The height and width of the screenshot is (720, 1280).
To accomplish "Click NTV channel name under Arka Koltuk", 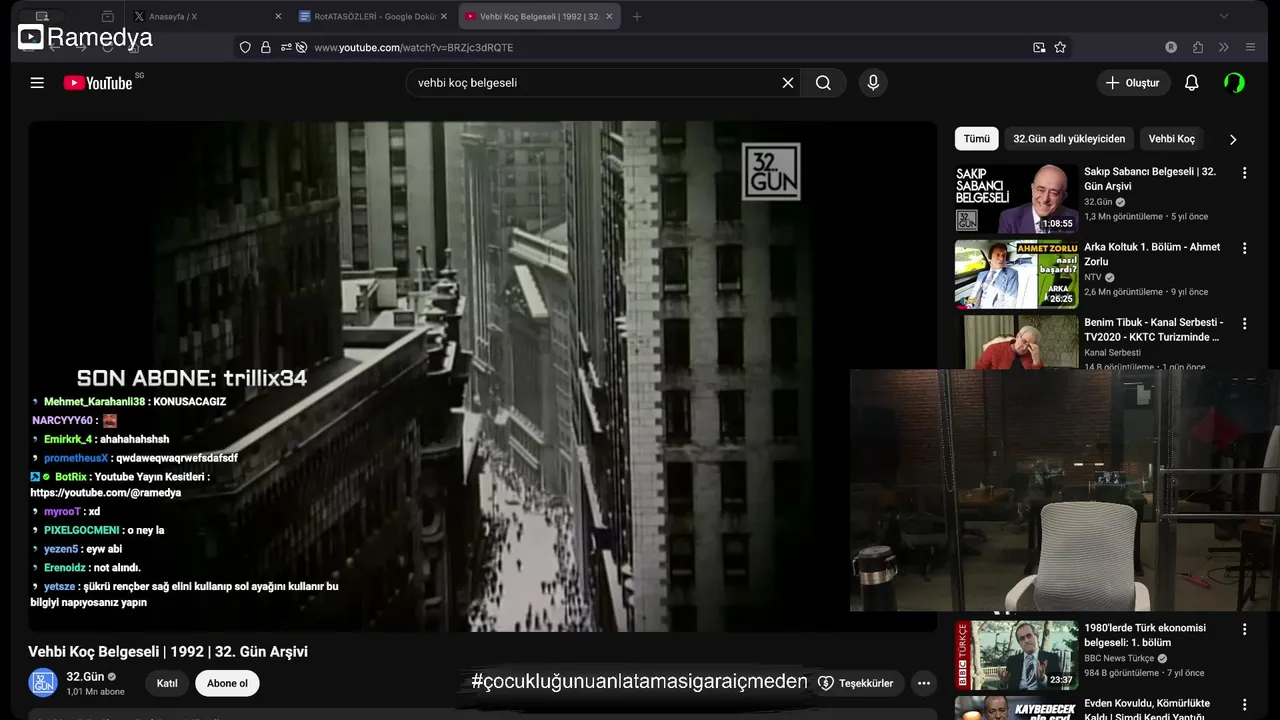I will pos(1093,277).
